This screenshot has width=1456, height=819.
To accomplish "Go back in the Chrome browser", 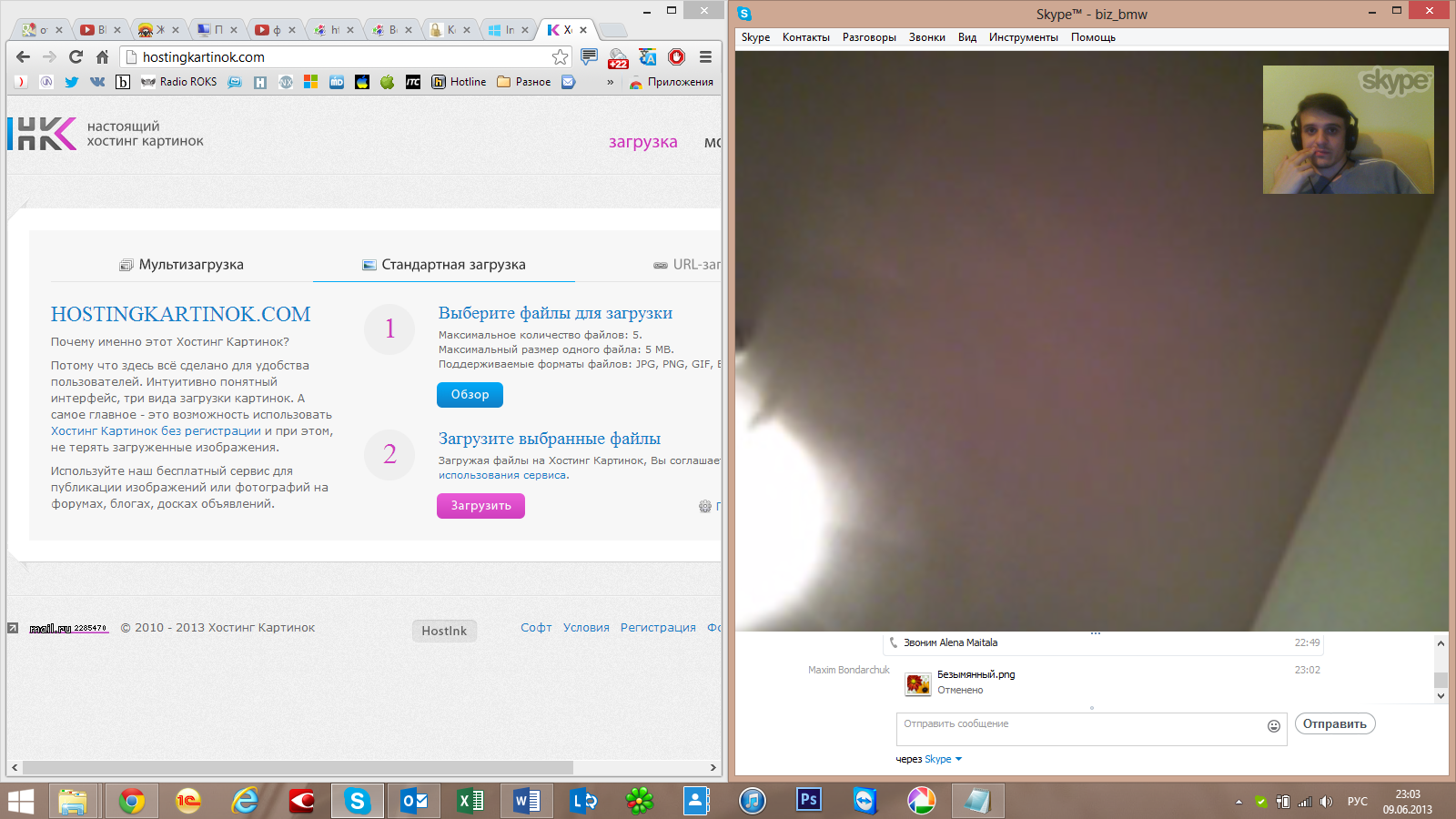I will click(23, 56).
